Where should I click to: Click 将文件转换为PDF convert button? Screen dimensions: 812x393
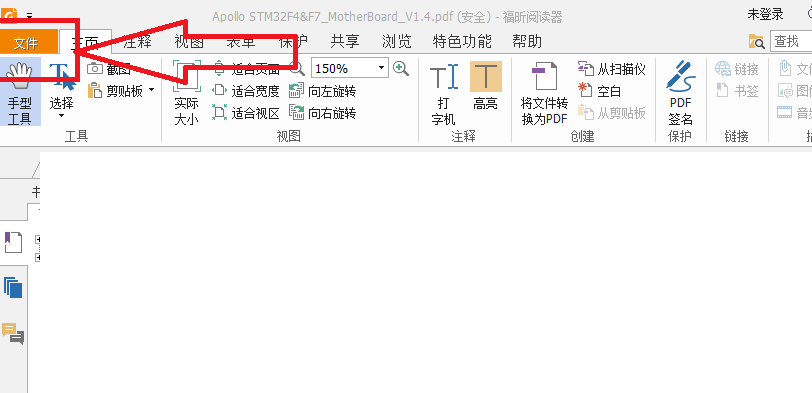(544, 93)
